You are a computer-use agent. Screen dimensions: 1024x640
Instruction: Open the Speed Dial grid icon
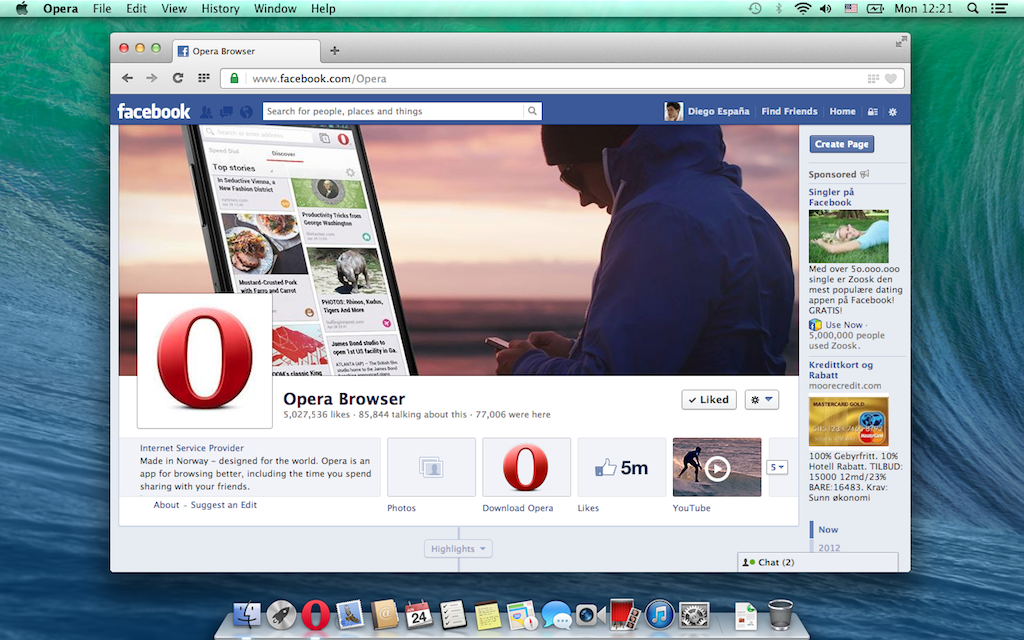point(204,78)
